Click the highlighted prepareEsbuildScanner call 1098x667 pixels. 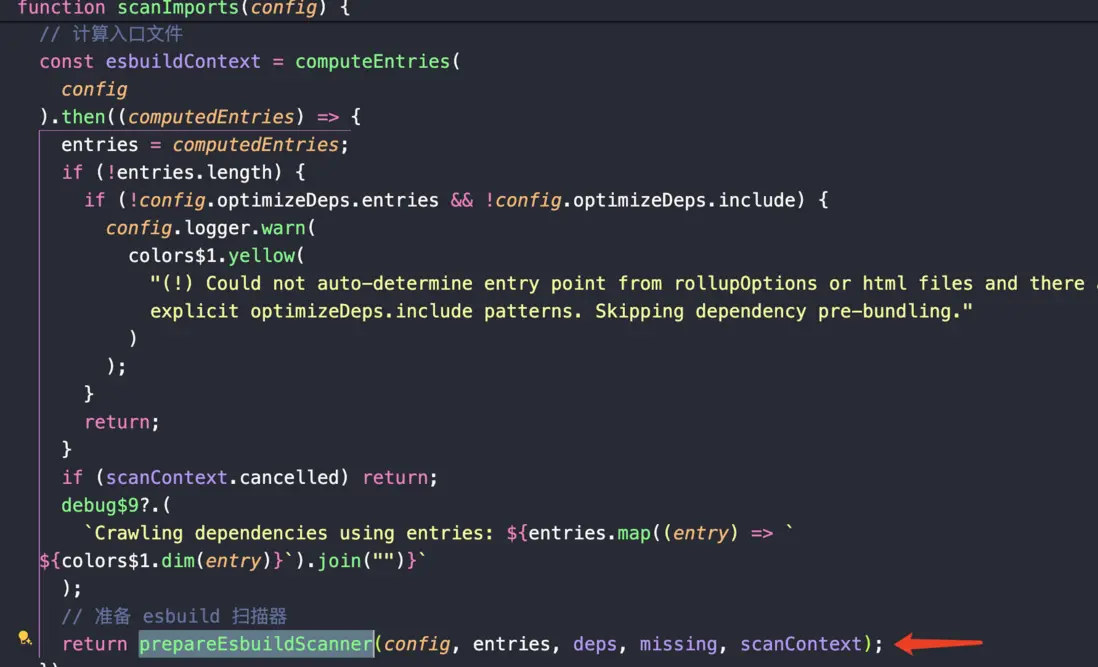[256, 644]
